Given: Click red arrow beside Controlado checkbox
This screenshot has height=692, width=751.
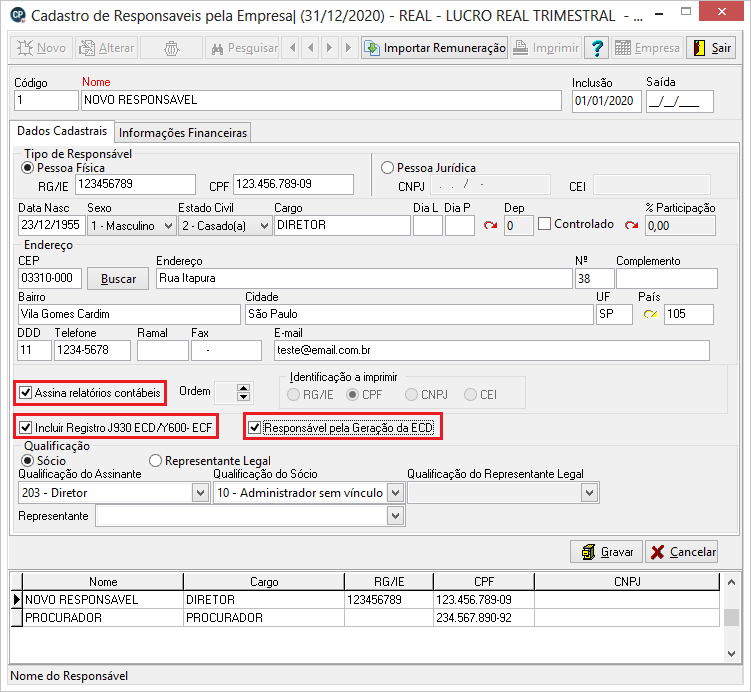Looking at the screenshot, I should [x=632, y=225].
